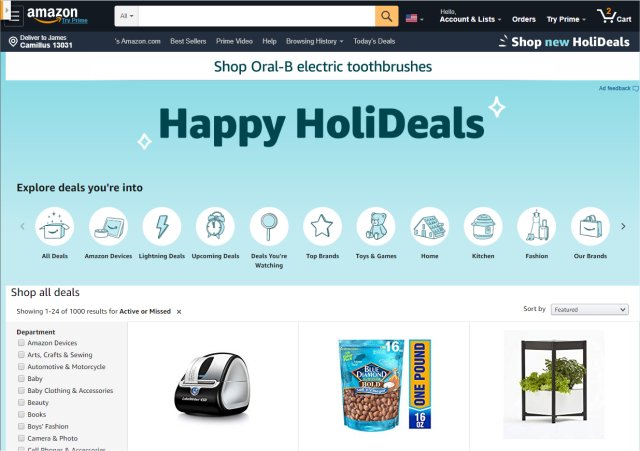
Task: Click the magnifying glass search button
Action: pyautogui.click(x=387, y=16)
